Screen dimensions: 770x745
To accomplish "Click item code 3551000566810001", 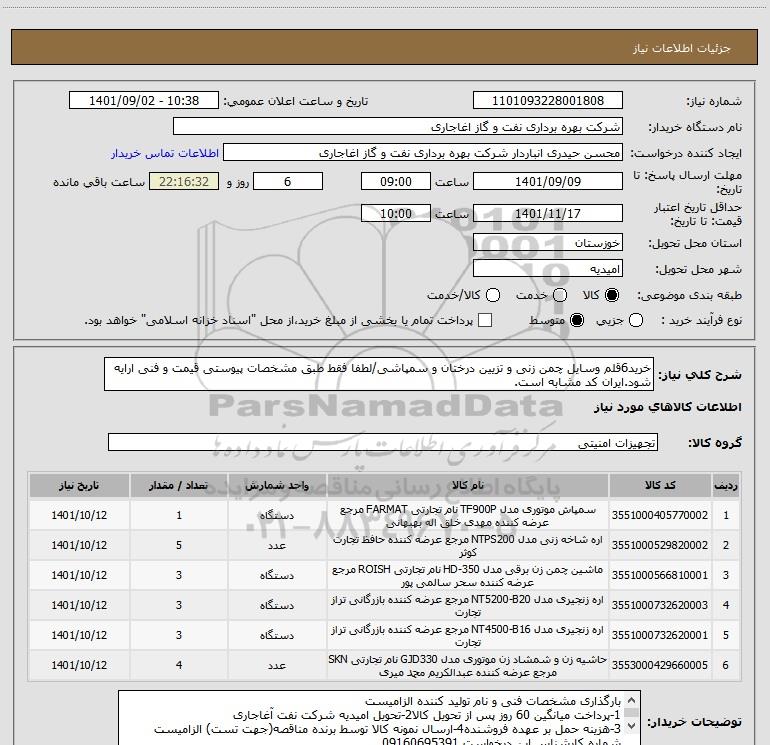I will [x=660, y=575].
